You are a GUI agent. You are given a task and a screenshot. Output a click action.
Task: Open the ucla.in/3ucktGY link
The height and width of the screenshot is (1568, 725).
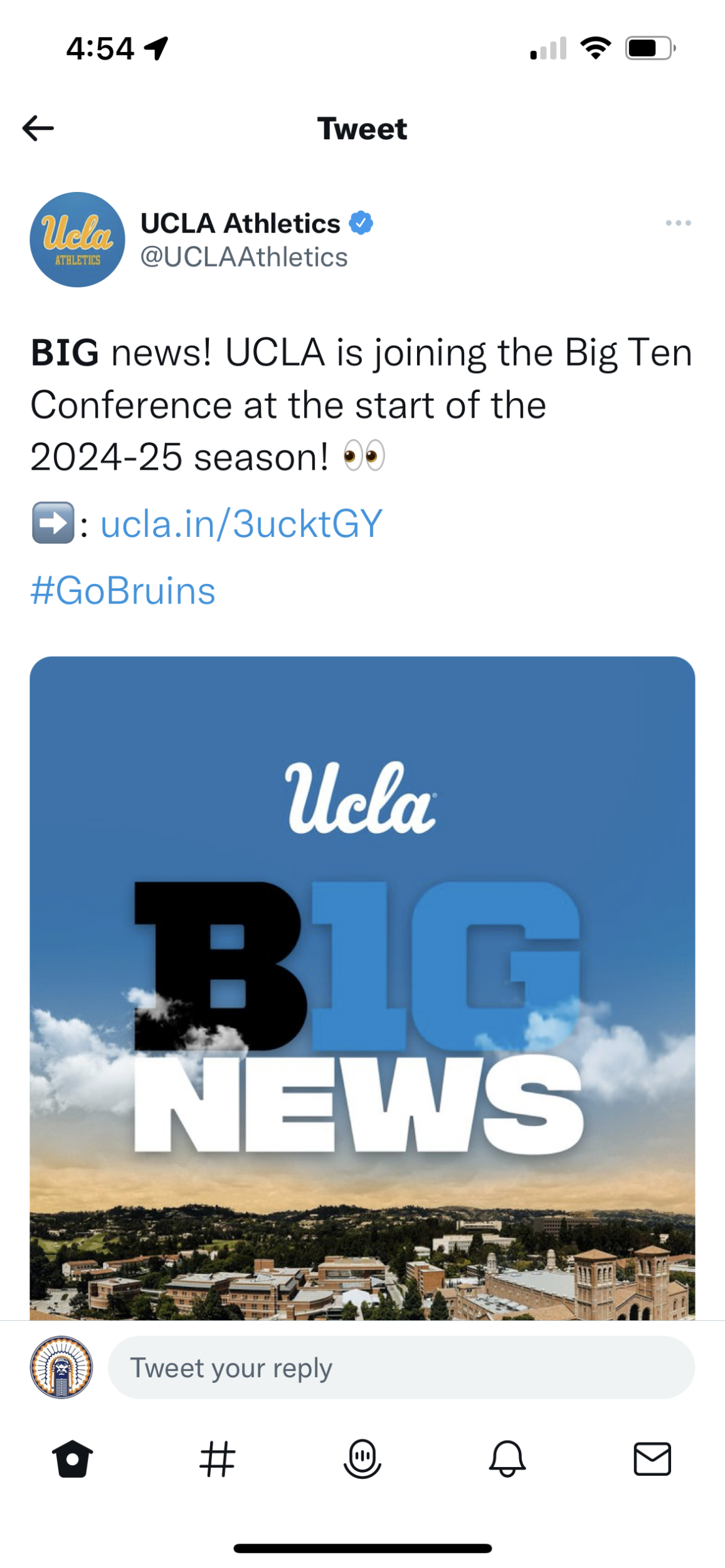(241, 524)
